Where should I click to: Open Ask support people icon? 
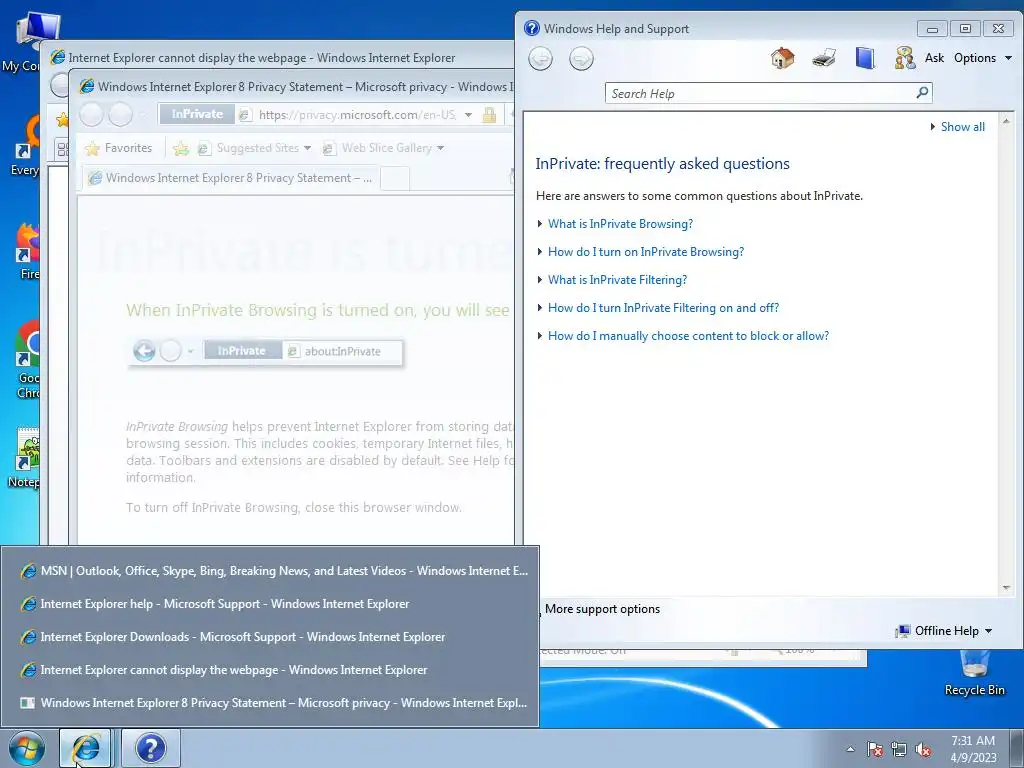904,58
